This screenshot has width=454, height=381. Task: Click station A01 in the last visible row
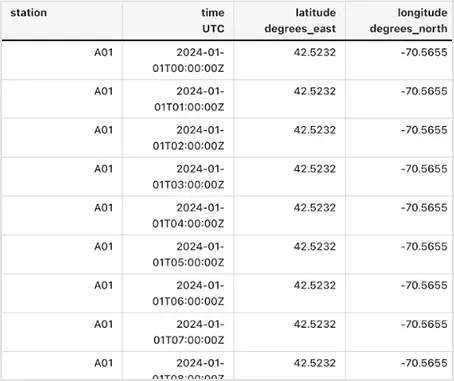103,363
